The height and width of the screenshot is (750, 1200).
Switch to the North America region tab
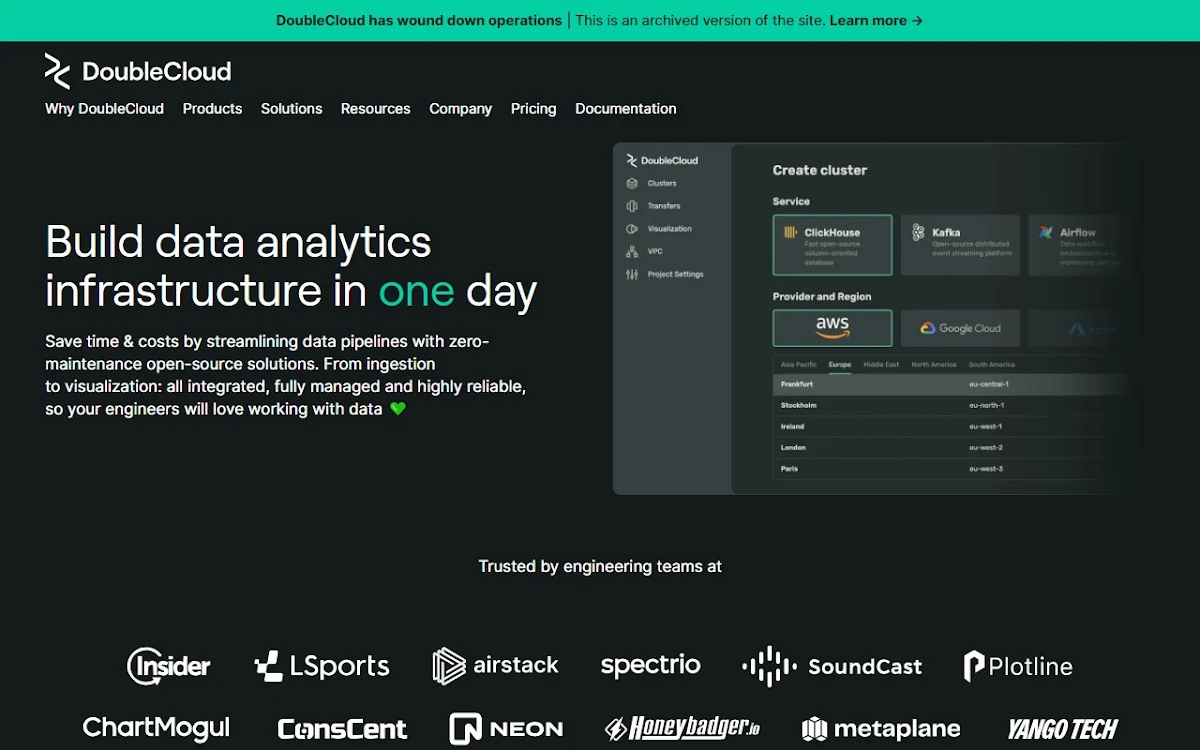pos(934,365)
